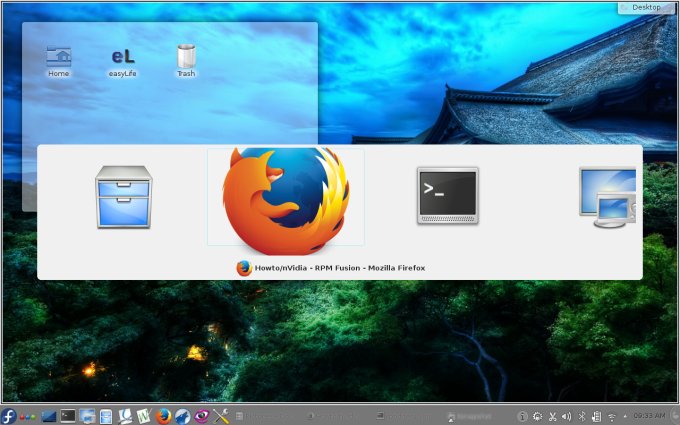Open the file cabinet file manager in the taskbar

[x=106, y=417]
